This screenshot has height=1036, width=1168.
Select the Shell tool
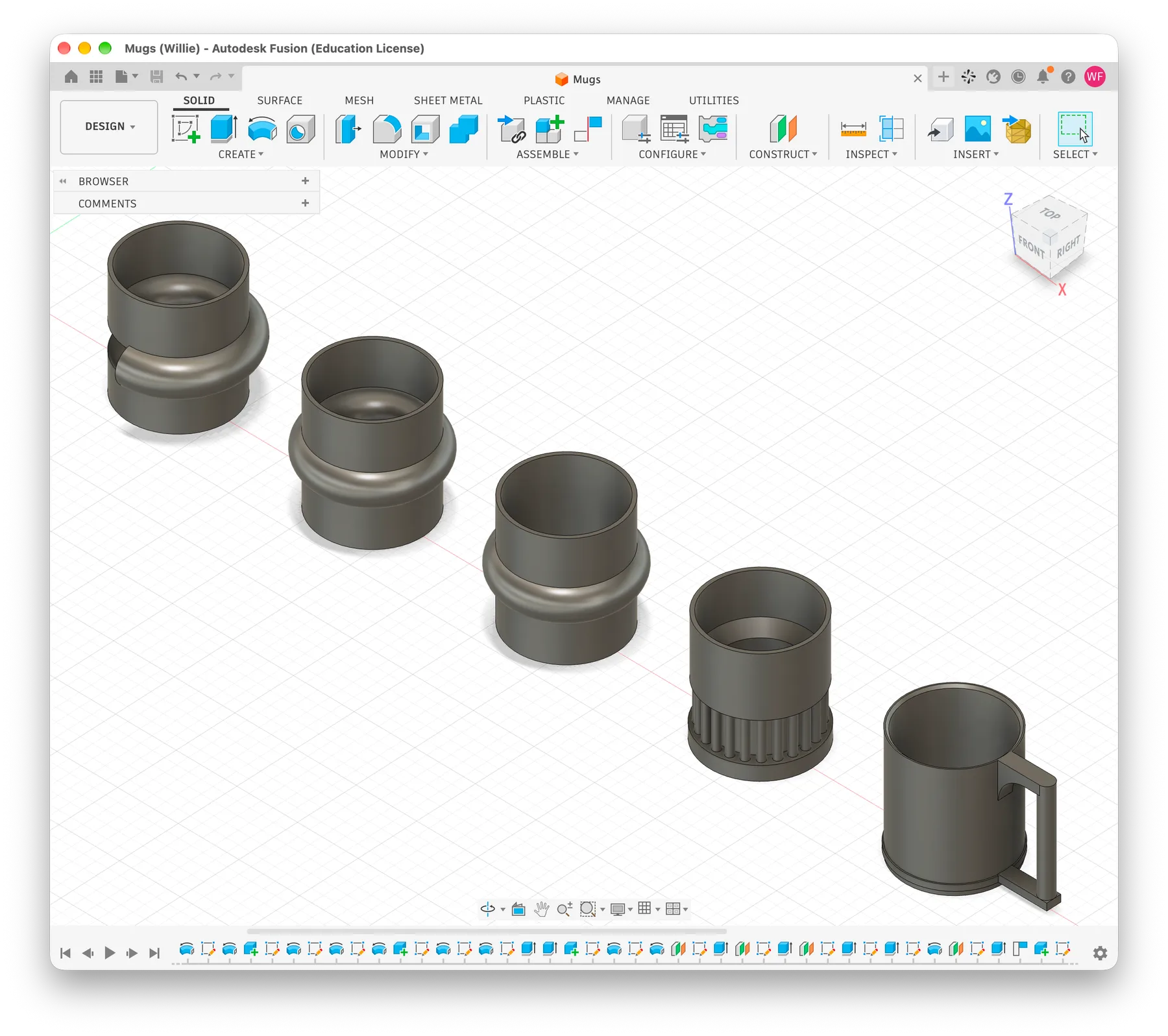(x=425, y=128)
